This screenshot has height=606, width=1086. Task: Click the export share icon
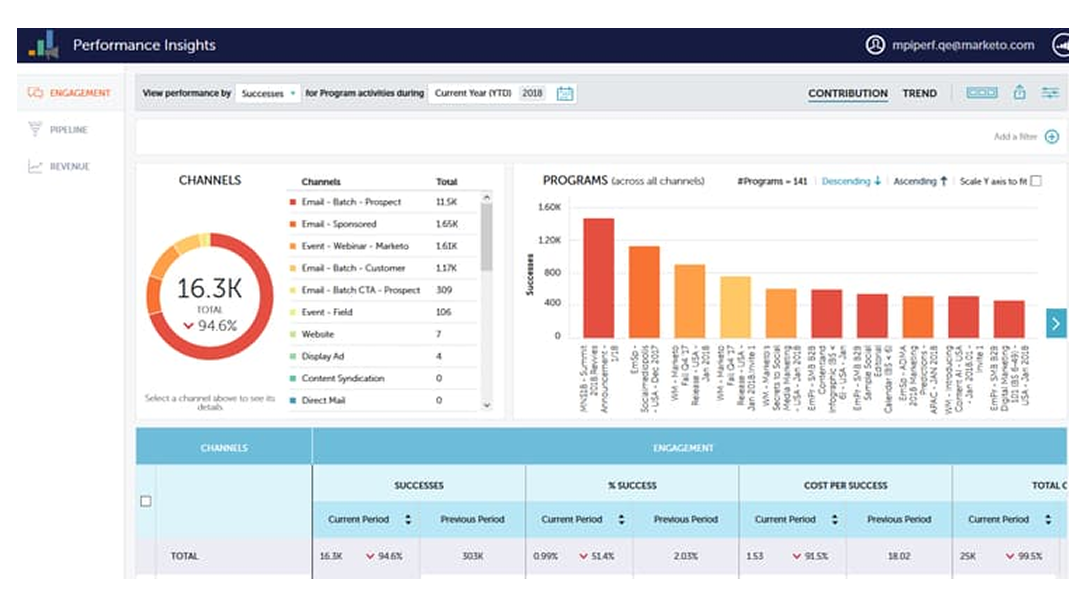tap(1019, 92)
